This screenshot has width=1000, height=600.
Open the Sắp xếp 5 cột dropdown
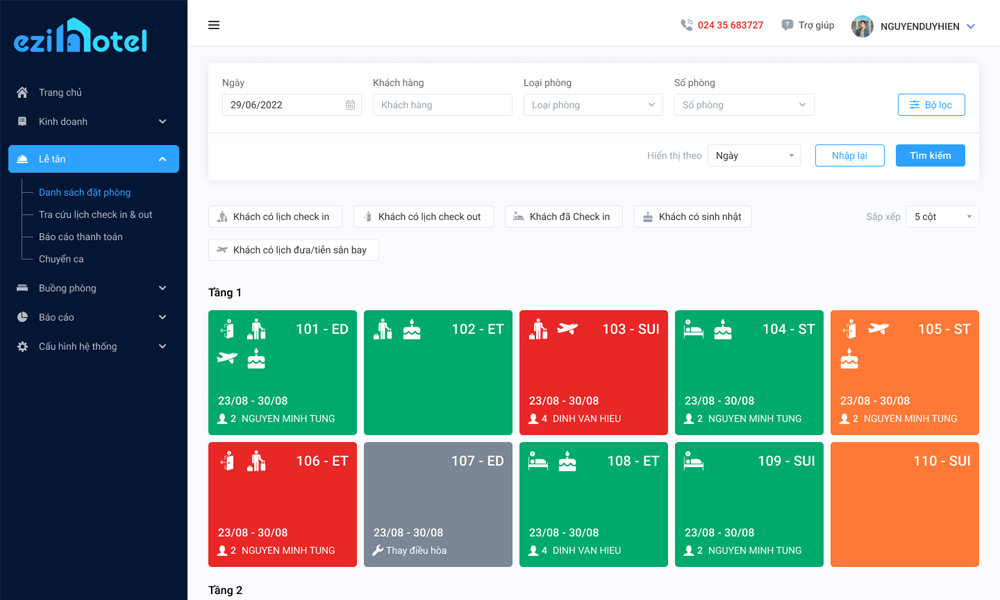[942, 217]
